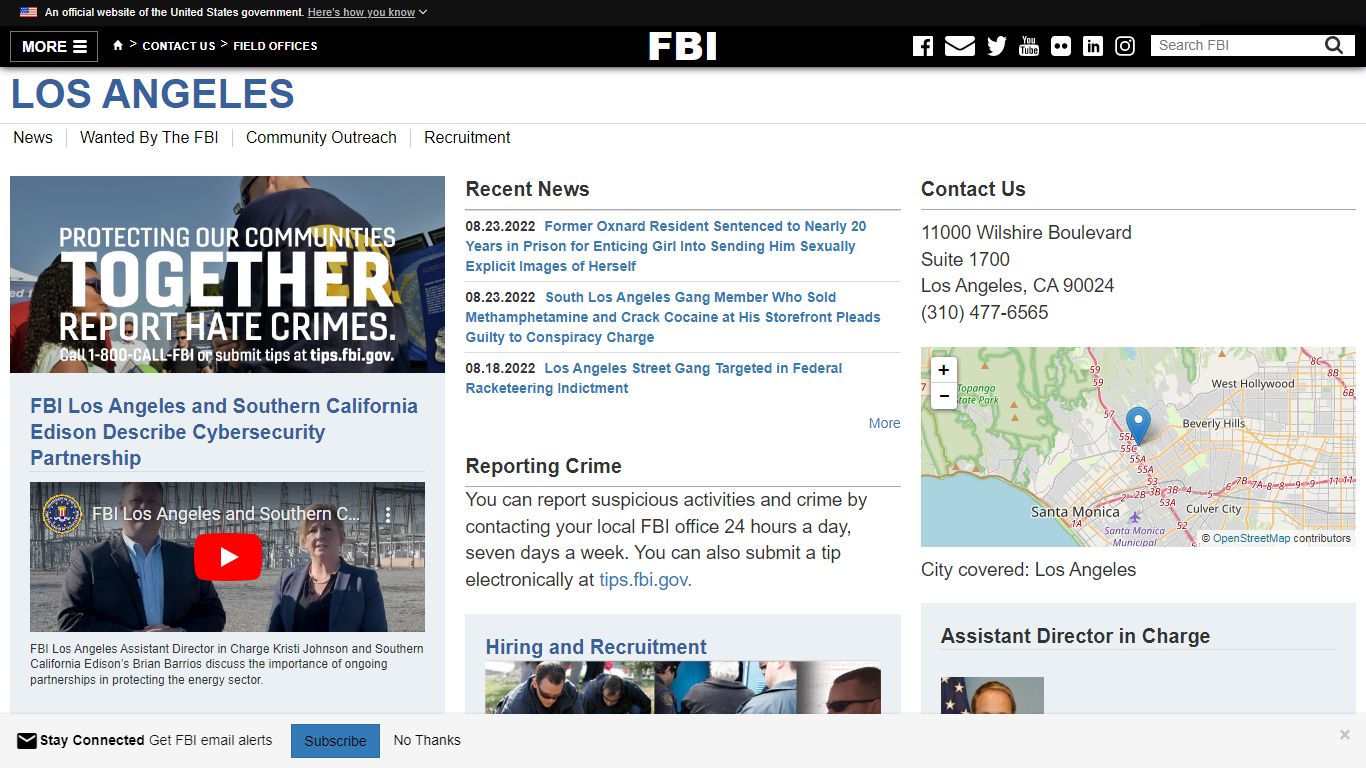Open the News tab
1366x768 pixels.
pos(33,138)
